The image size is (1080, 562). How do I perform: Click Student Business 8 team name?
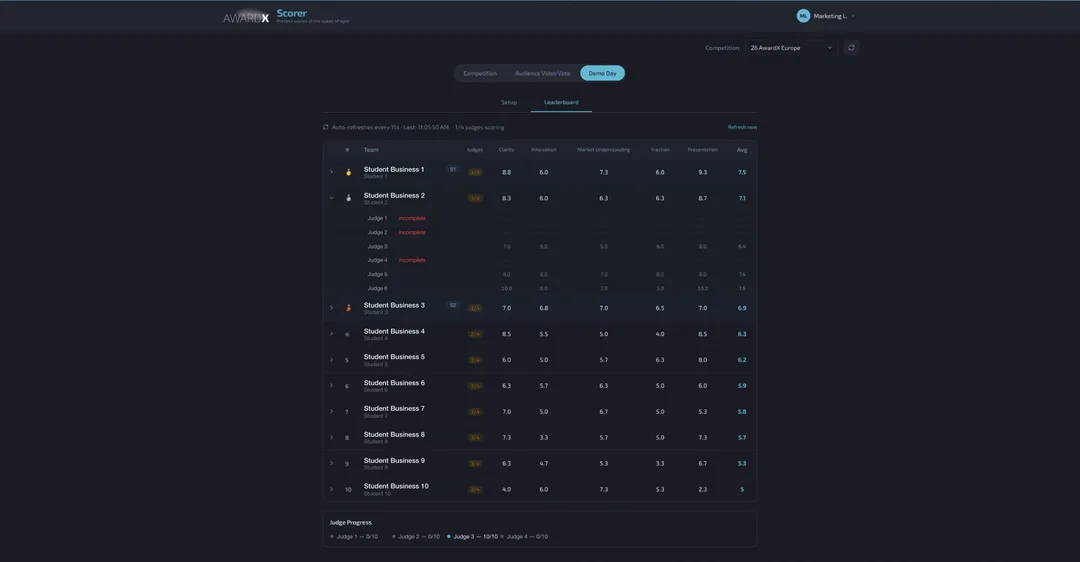(394, 435)
